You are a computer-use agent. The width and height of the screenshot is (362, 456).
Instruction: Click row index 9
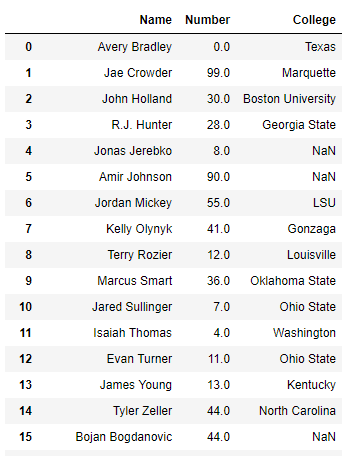pos(29,281)
